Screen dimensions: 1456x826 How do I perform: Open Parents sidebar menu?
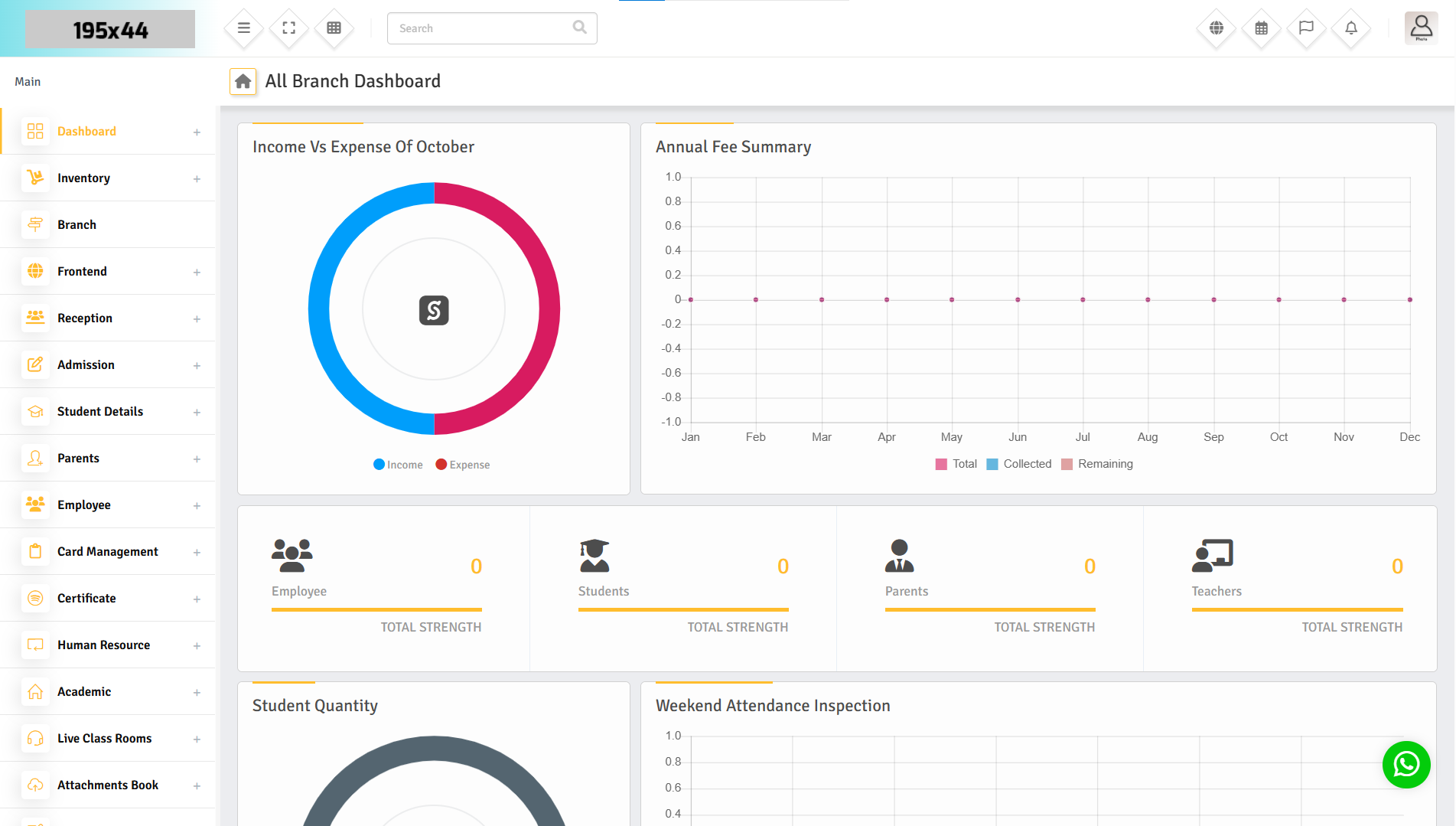pos(108,458)
